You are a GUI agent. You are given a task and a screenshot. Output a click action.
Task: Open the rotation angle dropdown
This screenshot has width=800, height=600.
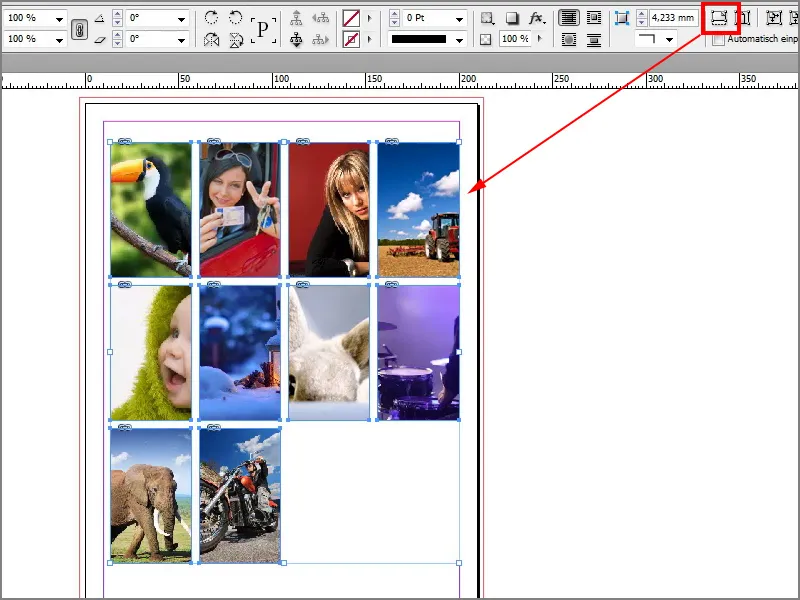click(182, 19)
